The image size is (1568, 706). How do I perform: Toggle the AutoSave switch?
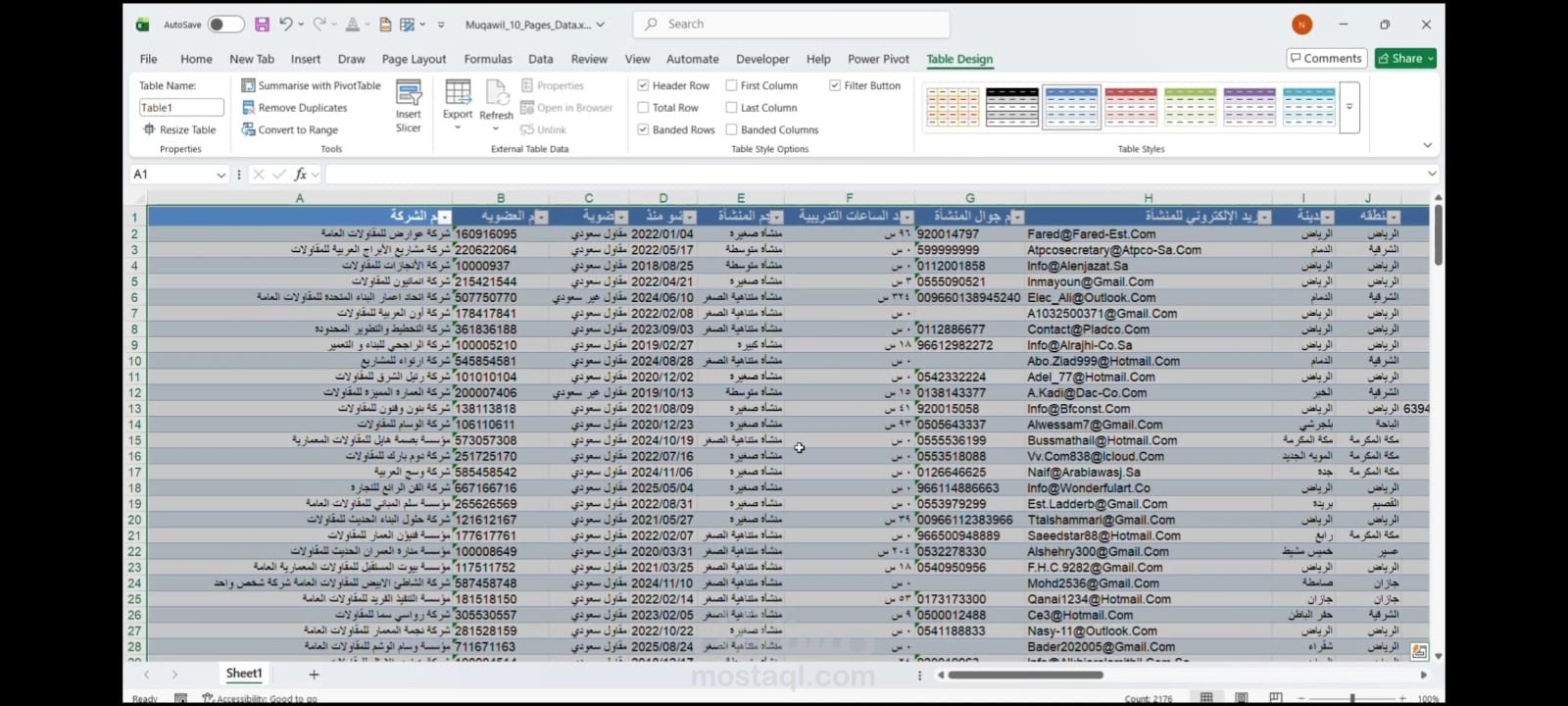[225, 25]
